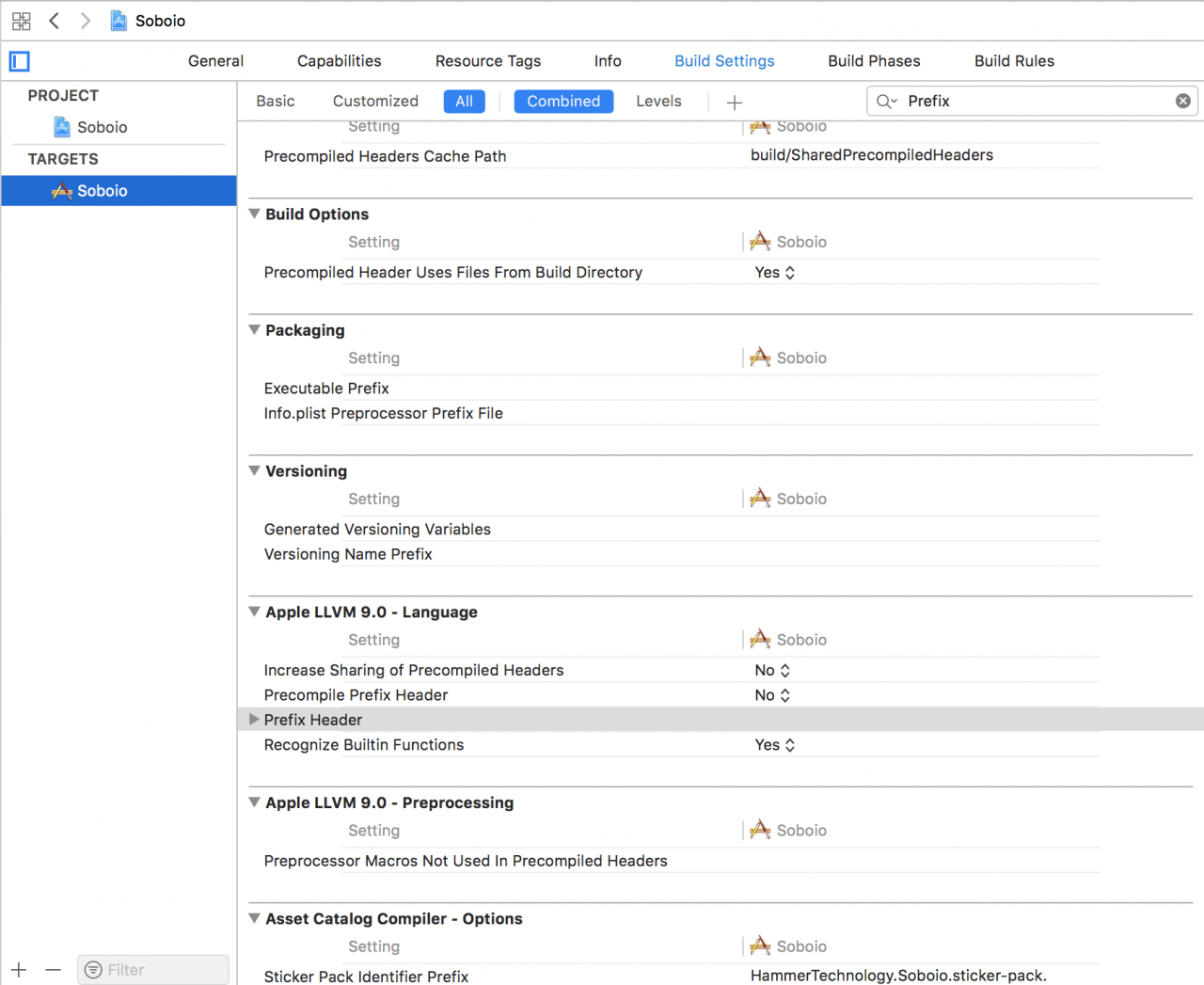The height and width of the screenshot is (985, 1204).
Task: Select Precompiled Headers Cache Path setting
Action: pyautogui.click(x=385, y=156)
